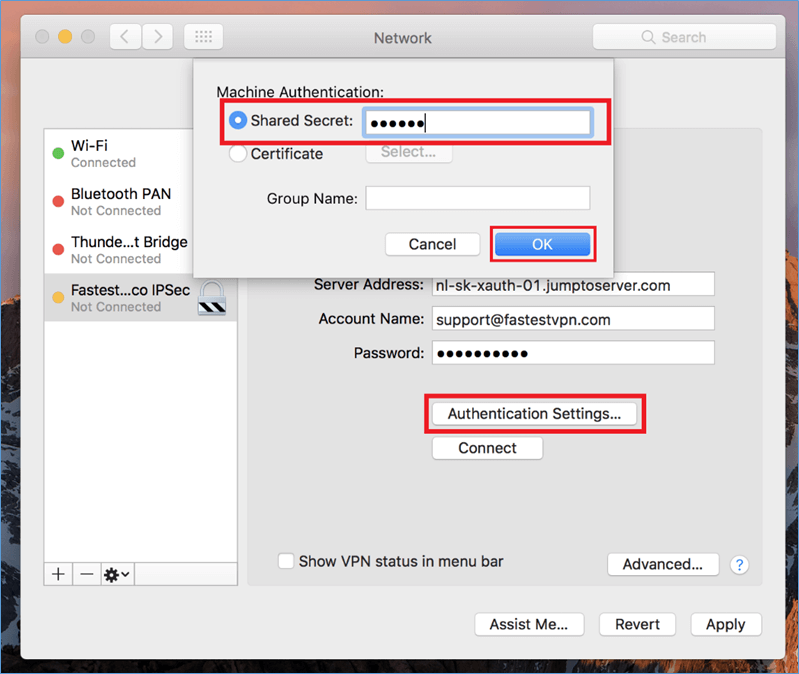Click the Machine Authentication: label
The image size is (799, 674).
(x=300, y=92)
